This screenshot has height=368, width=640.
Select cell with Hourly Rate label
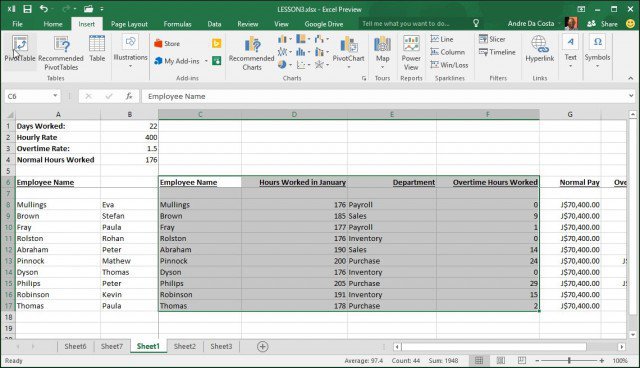coord(58,137)
